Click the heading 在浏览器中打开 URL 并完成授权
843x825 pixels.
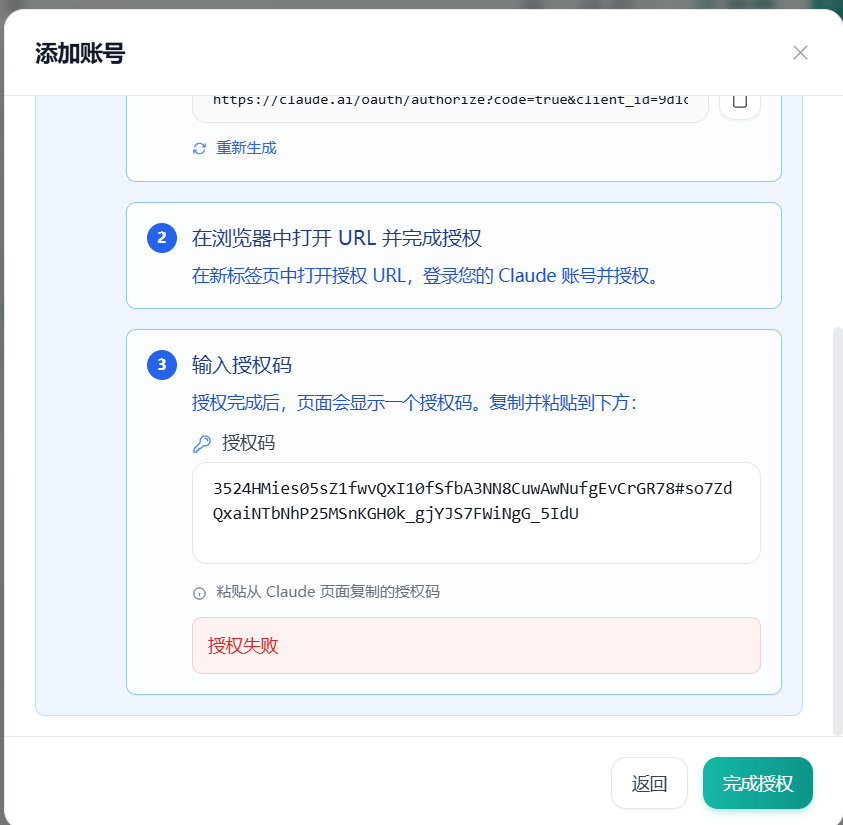(x=337, y=238)
